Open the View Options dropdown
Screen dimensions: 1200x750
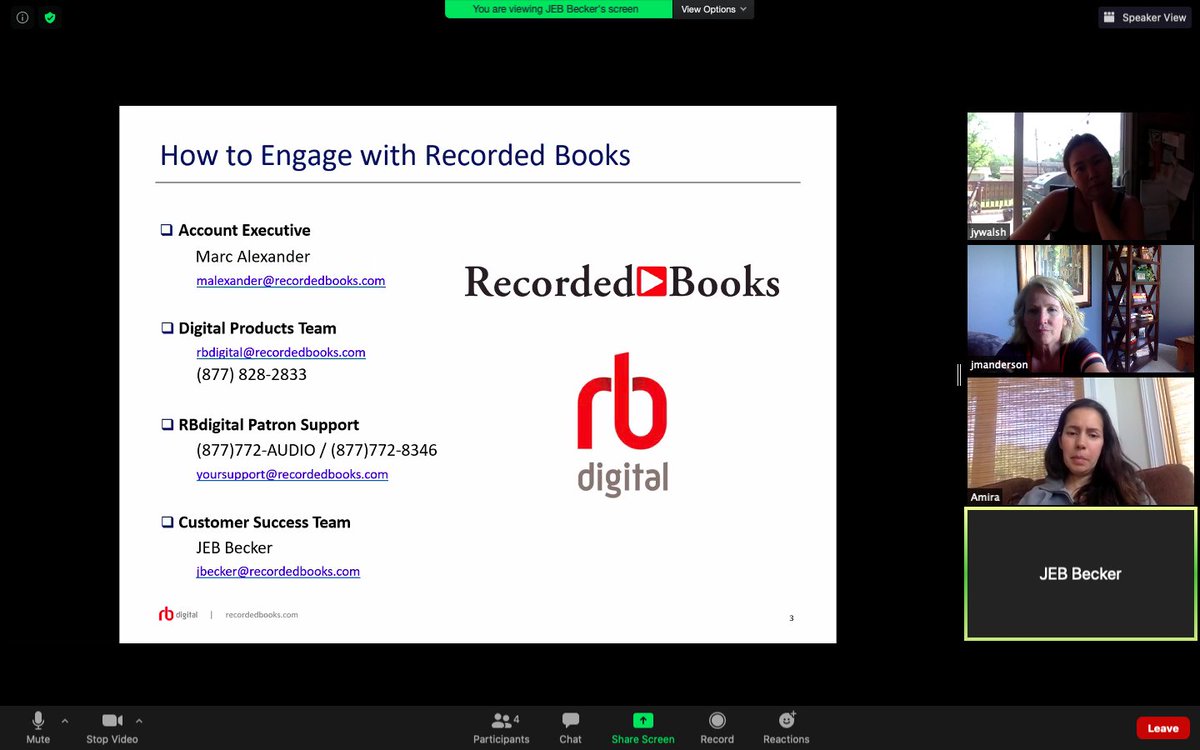pyautogui.click(x=714, y=9)
